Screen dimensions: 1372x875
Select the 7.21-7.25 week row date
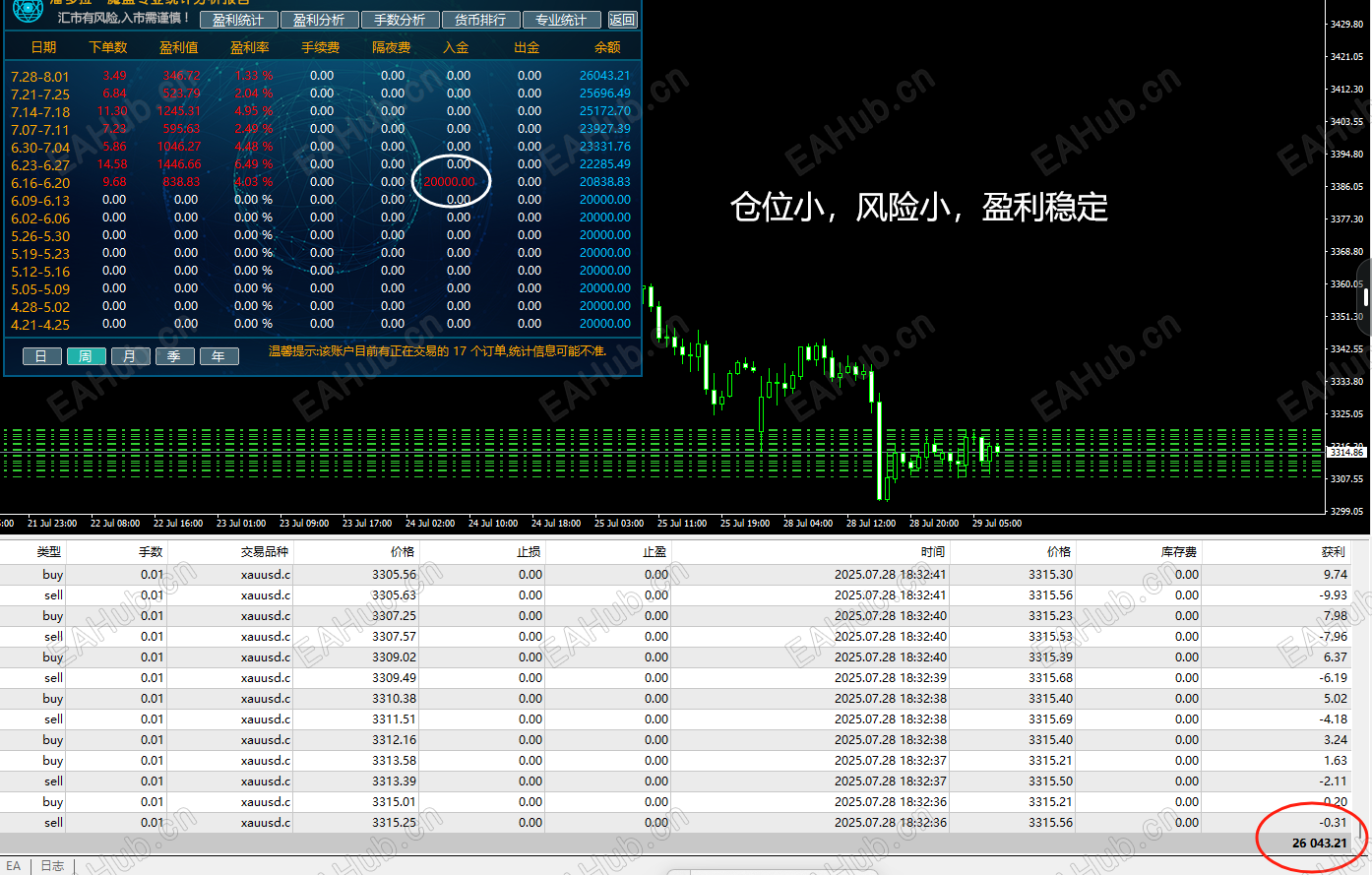[40, 94]
